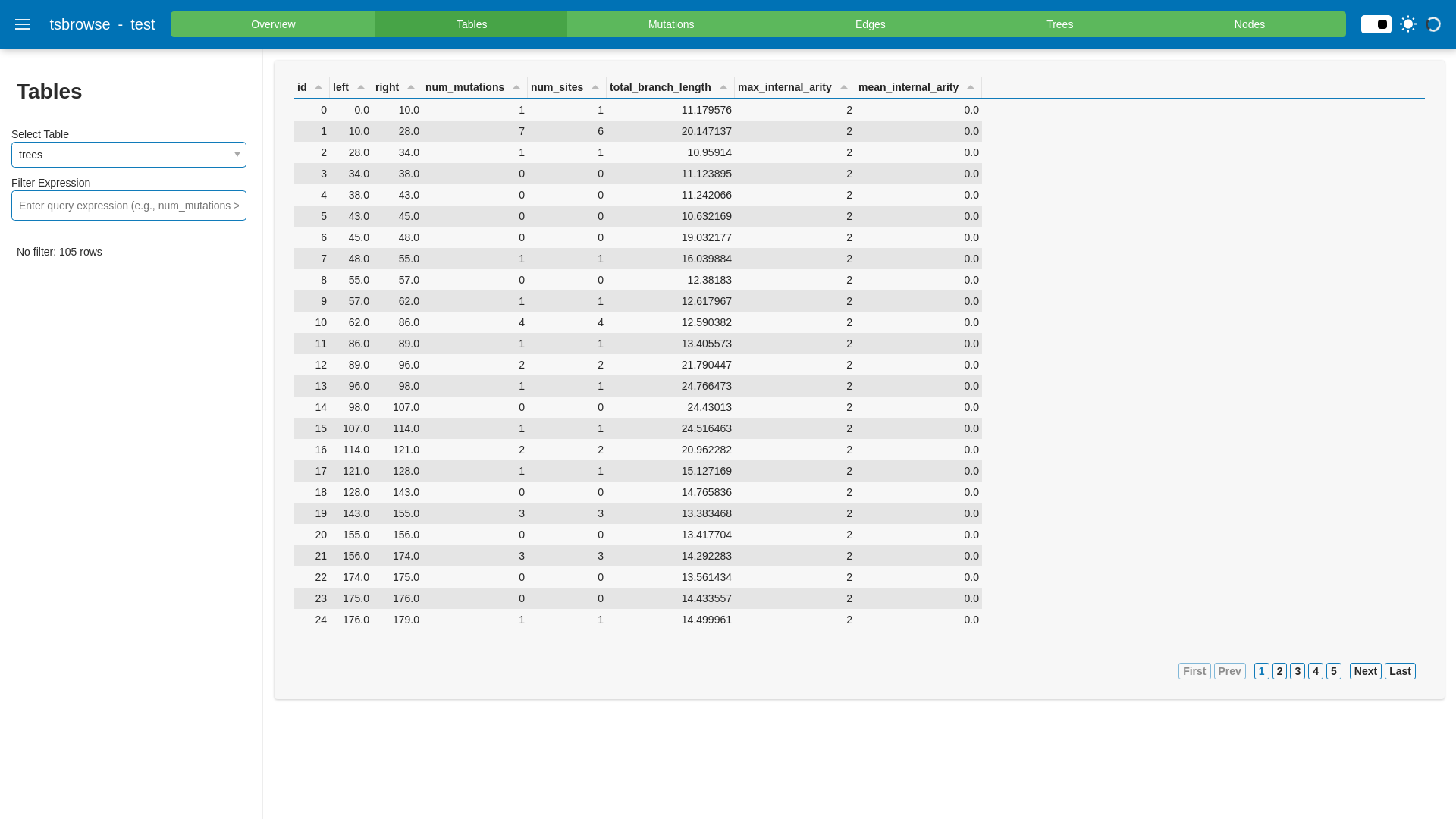Open the Select Table dropdown

129,155
